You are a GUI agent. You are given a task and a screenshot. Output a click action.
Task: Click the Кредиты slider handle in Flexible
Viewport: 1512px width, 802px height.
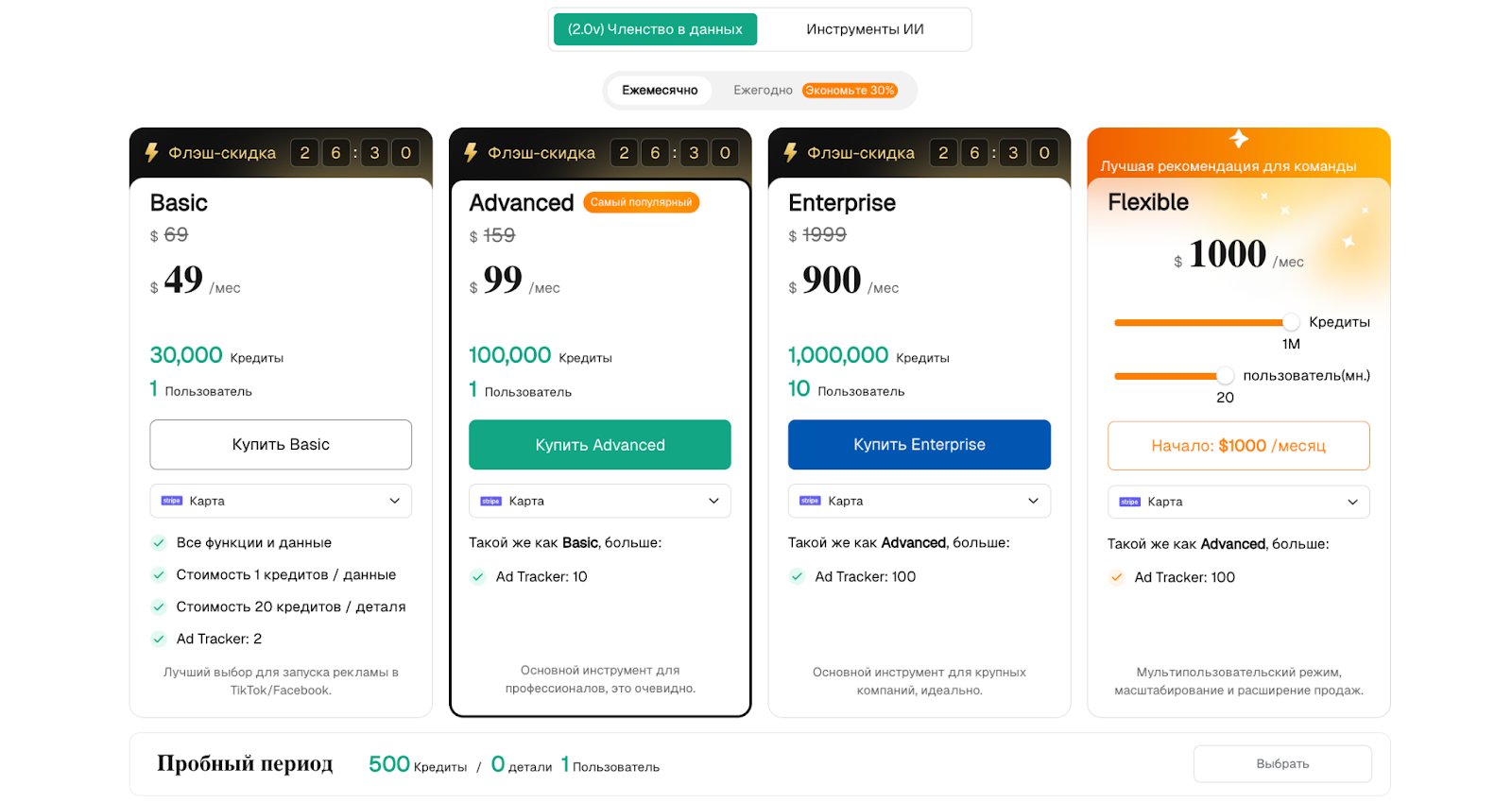[1291, 322]
